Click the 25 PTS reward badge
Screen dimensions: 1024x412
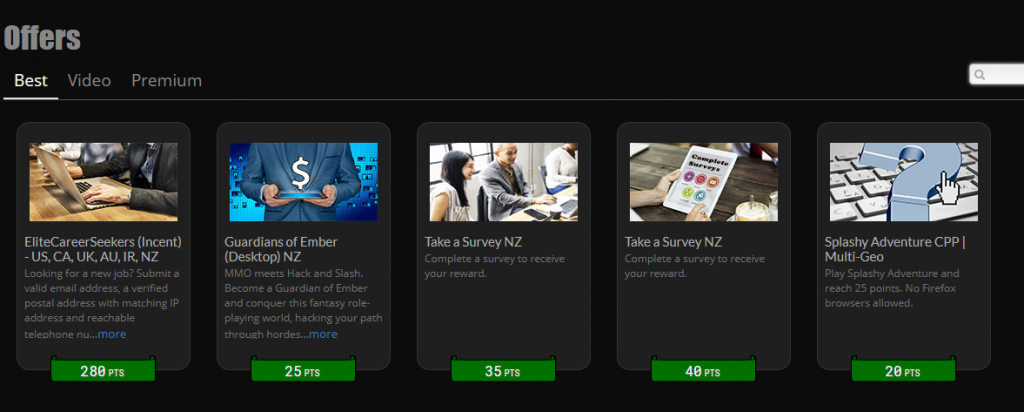(x=304, y=370)
